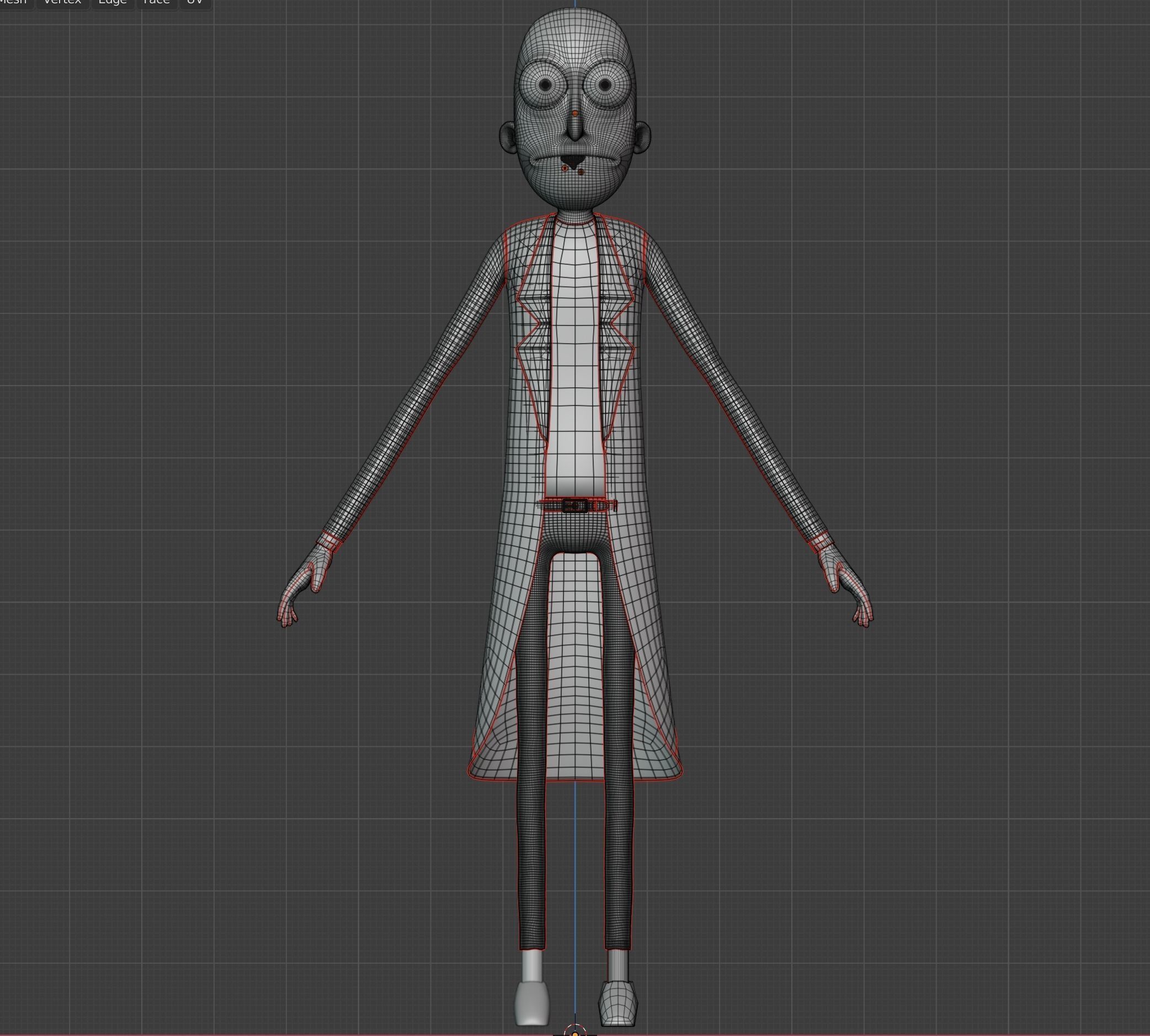Click the solid shaded shoe without wireframe
The width and height of the screenshot is (1150, 1036).
532,1003
